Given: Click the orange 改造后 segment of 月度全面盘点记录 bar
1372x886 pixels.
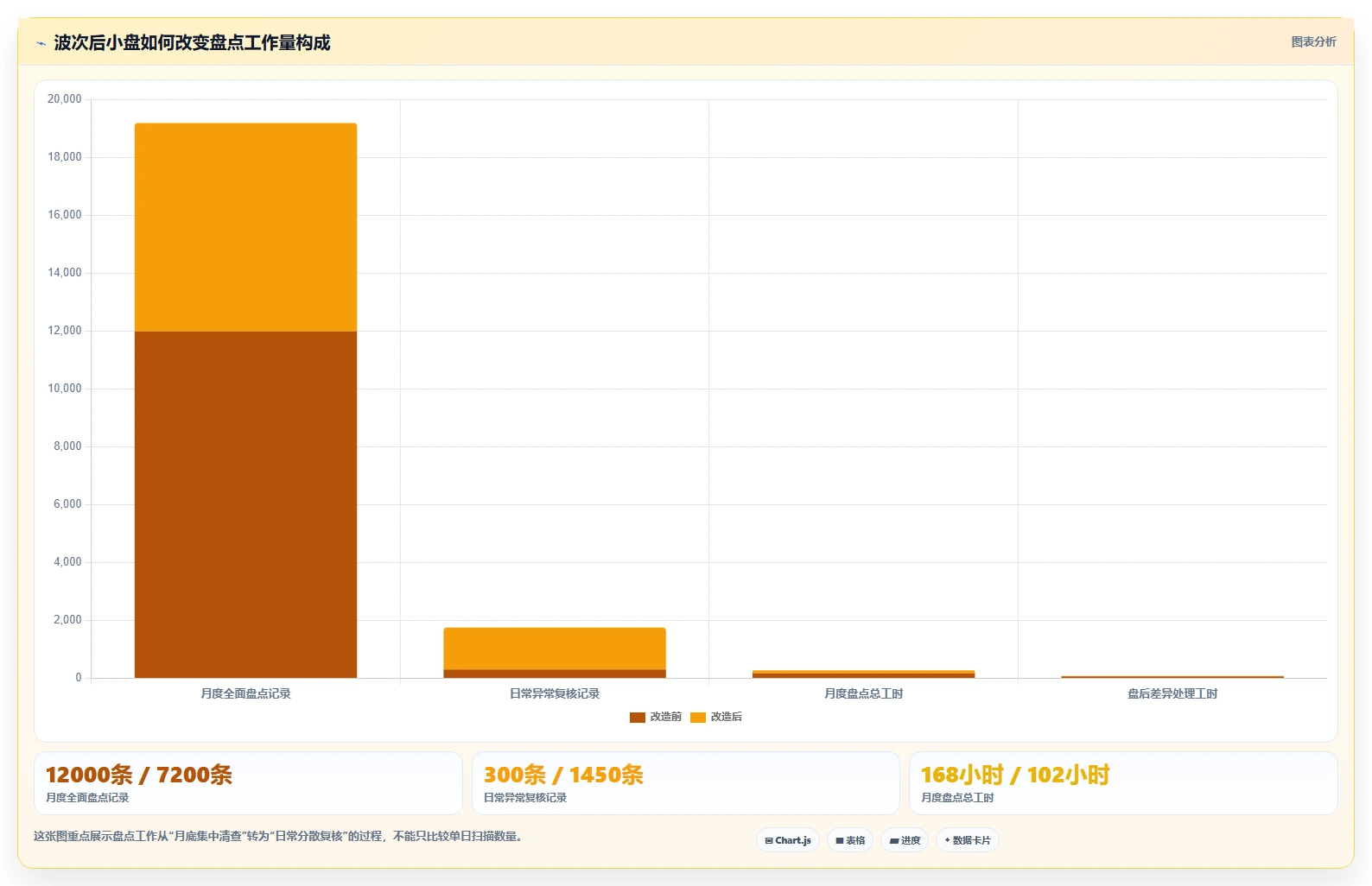Looking at the screenshot, I should (x=245, y=227).
